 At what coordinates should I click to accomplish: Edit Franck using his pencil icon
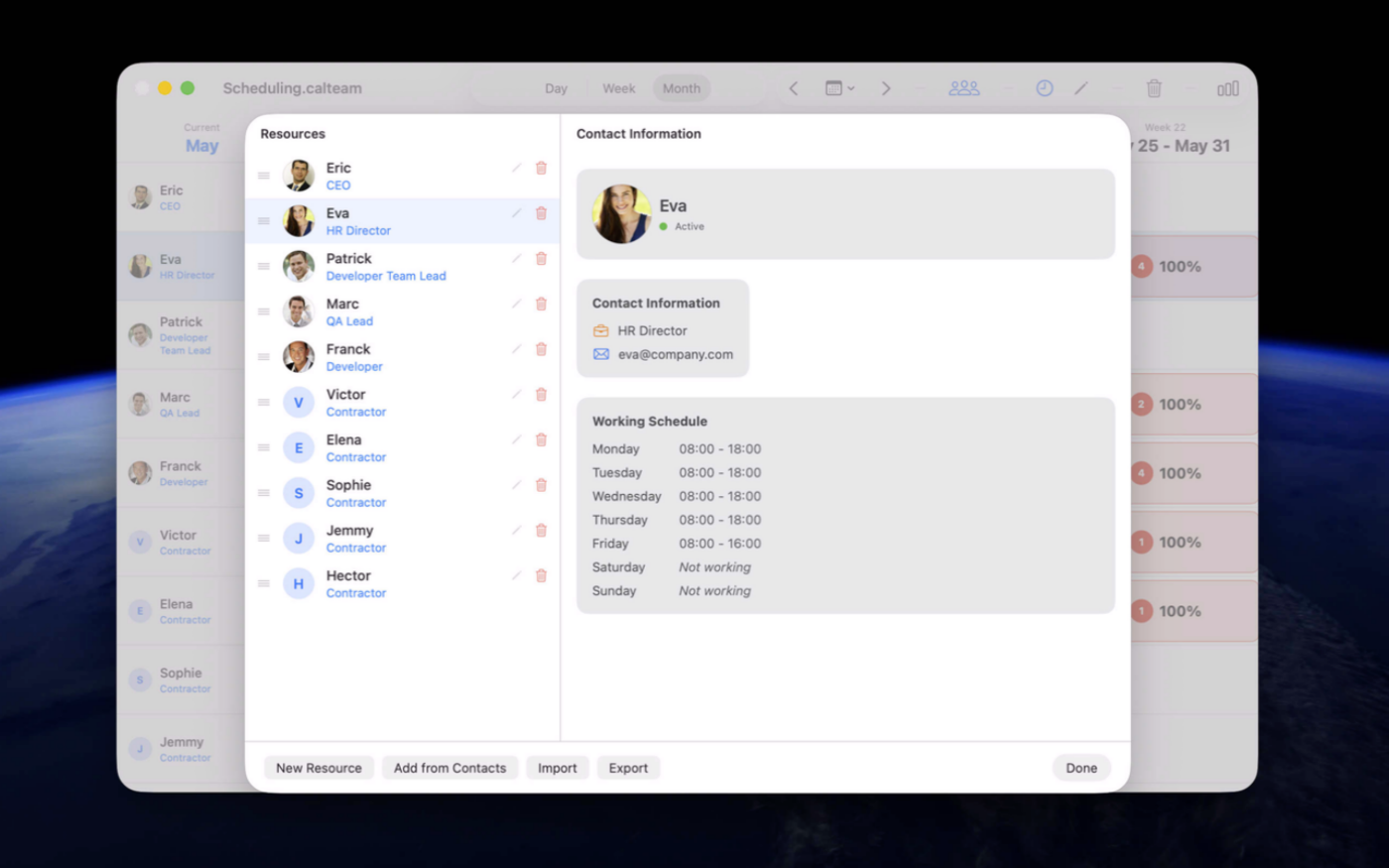[516, 349]
